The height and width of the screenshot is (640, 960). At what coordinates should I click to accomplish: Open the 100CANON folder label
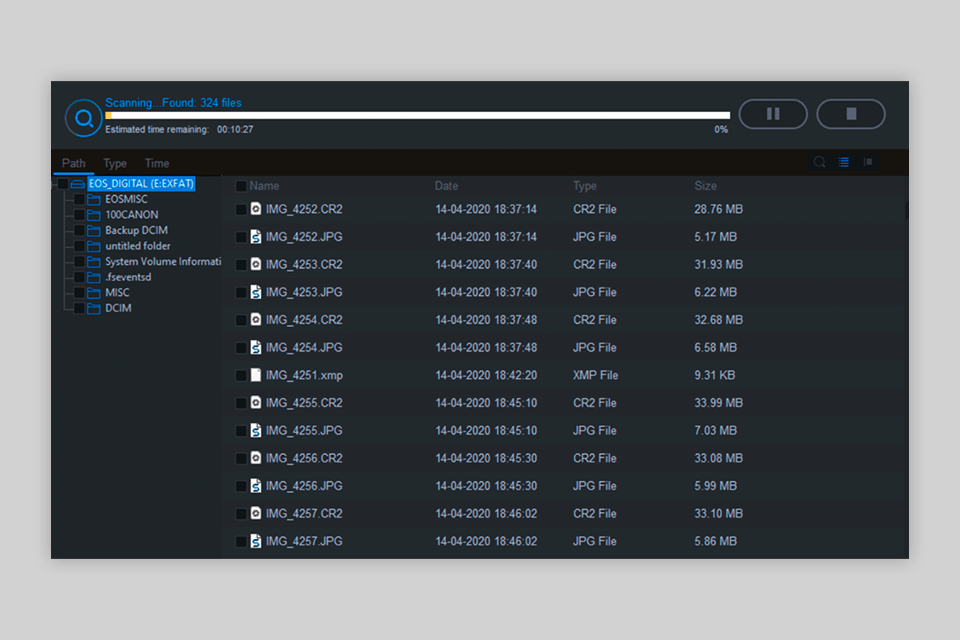point(132,215)
